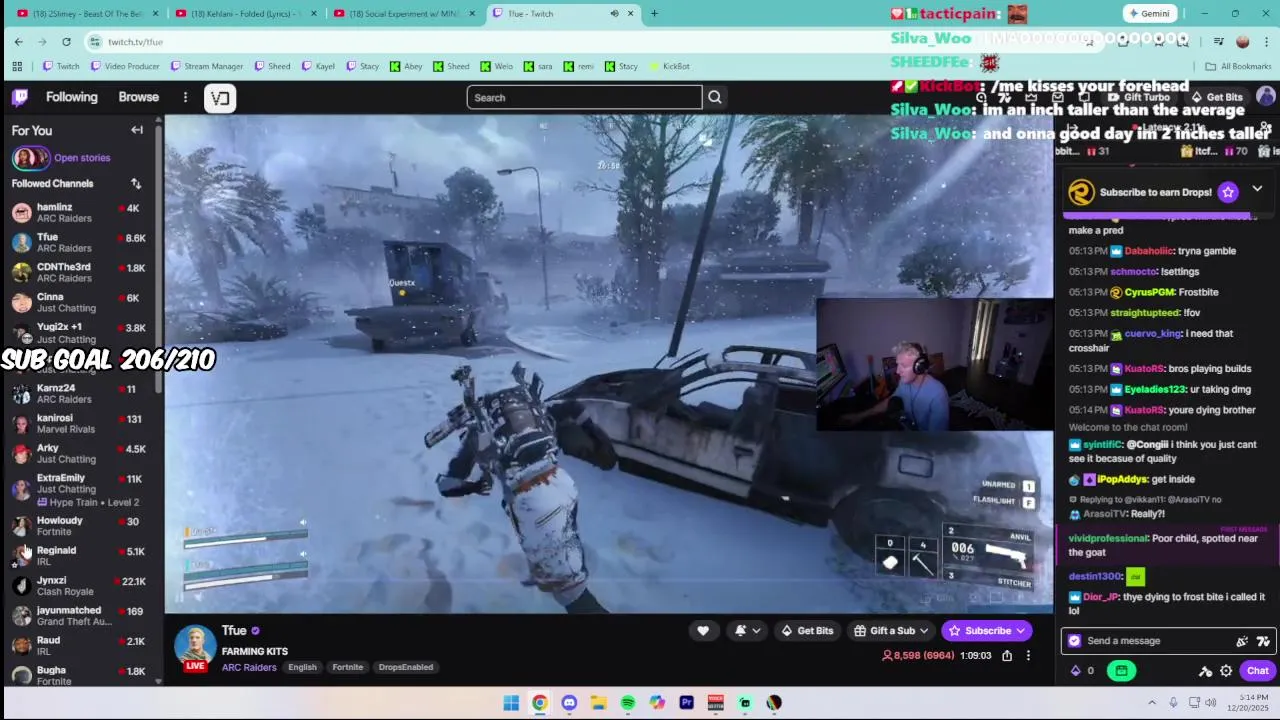Switch to the Social Experiment tab

pyautogui.click(x=405, y=13)
